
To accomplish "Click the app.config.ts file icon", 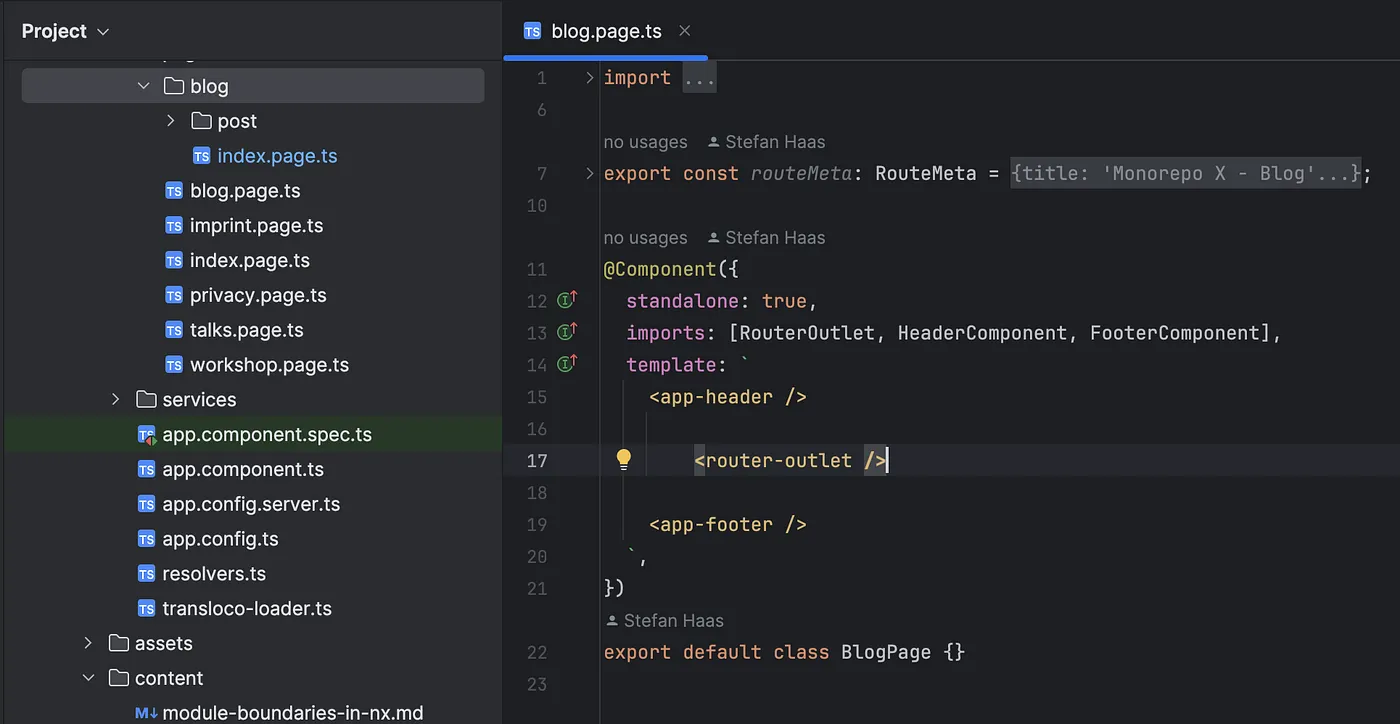I will point(146,539).
